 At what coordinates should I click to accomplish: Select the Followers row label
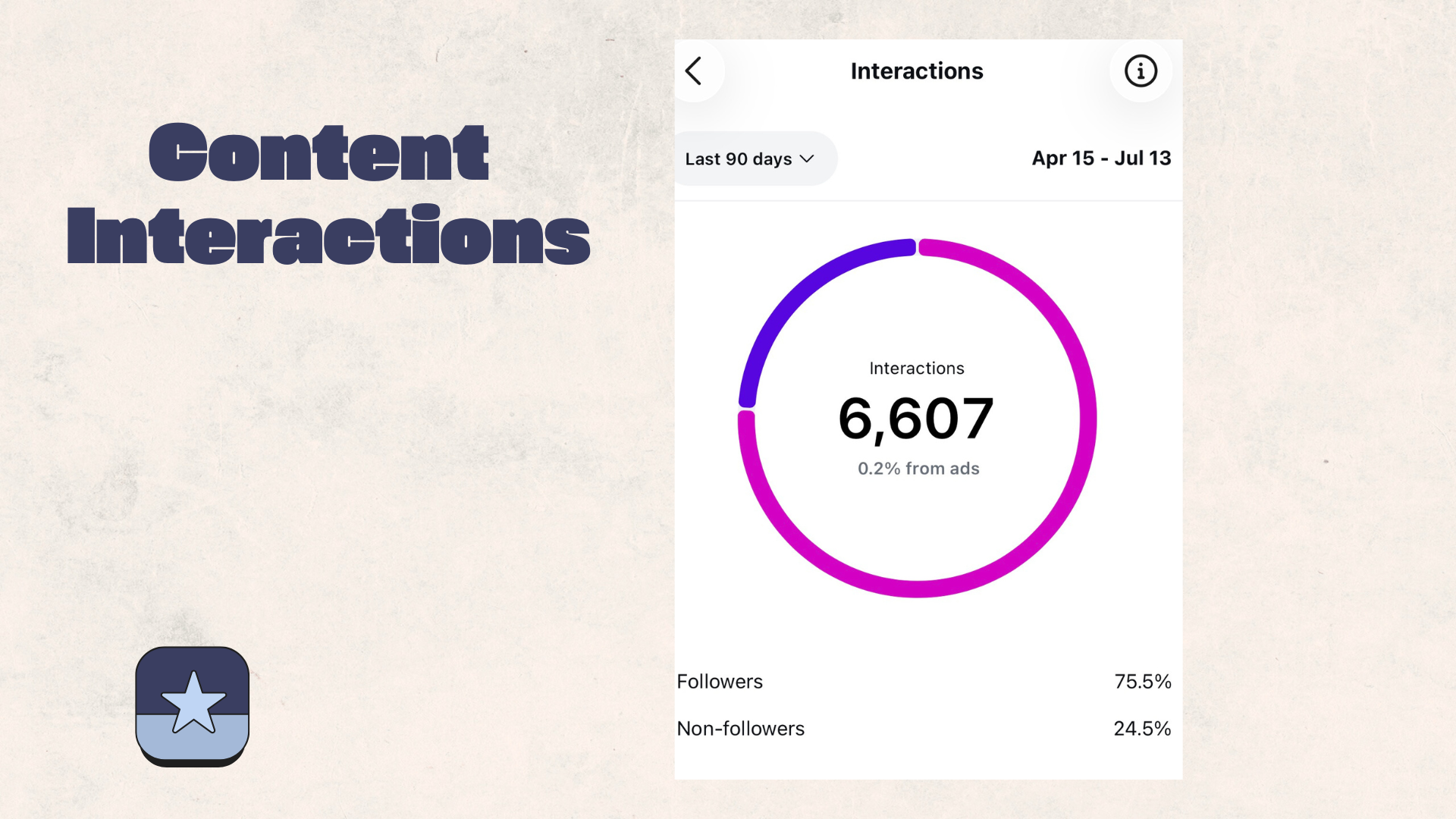720,682
